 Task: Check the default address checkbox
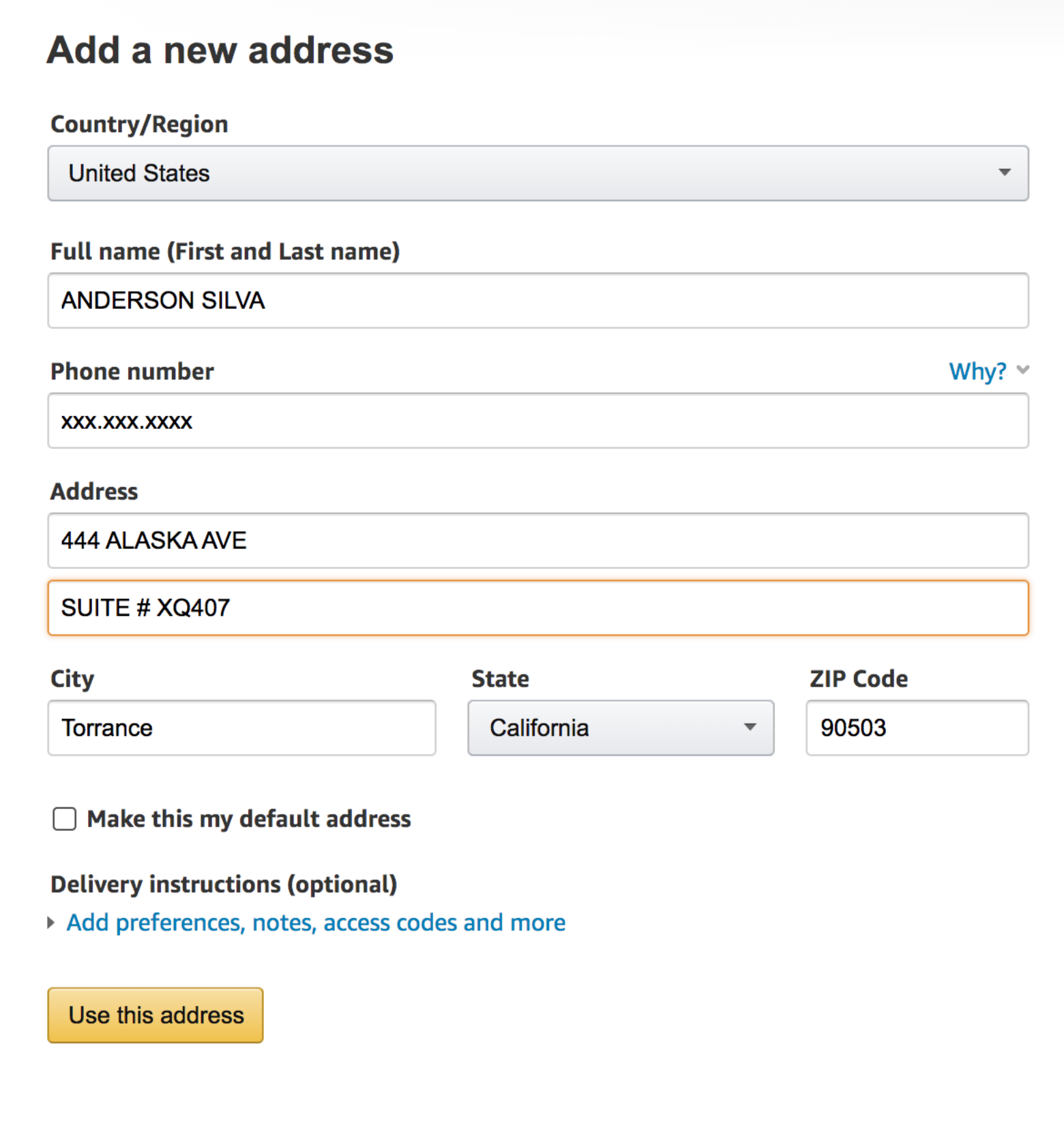point(65,818)
